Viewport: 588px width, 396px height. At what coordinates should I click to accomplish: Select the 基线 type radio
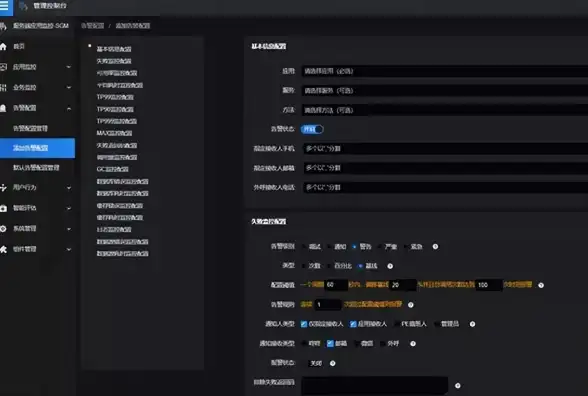360,266
